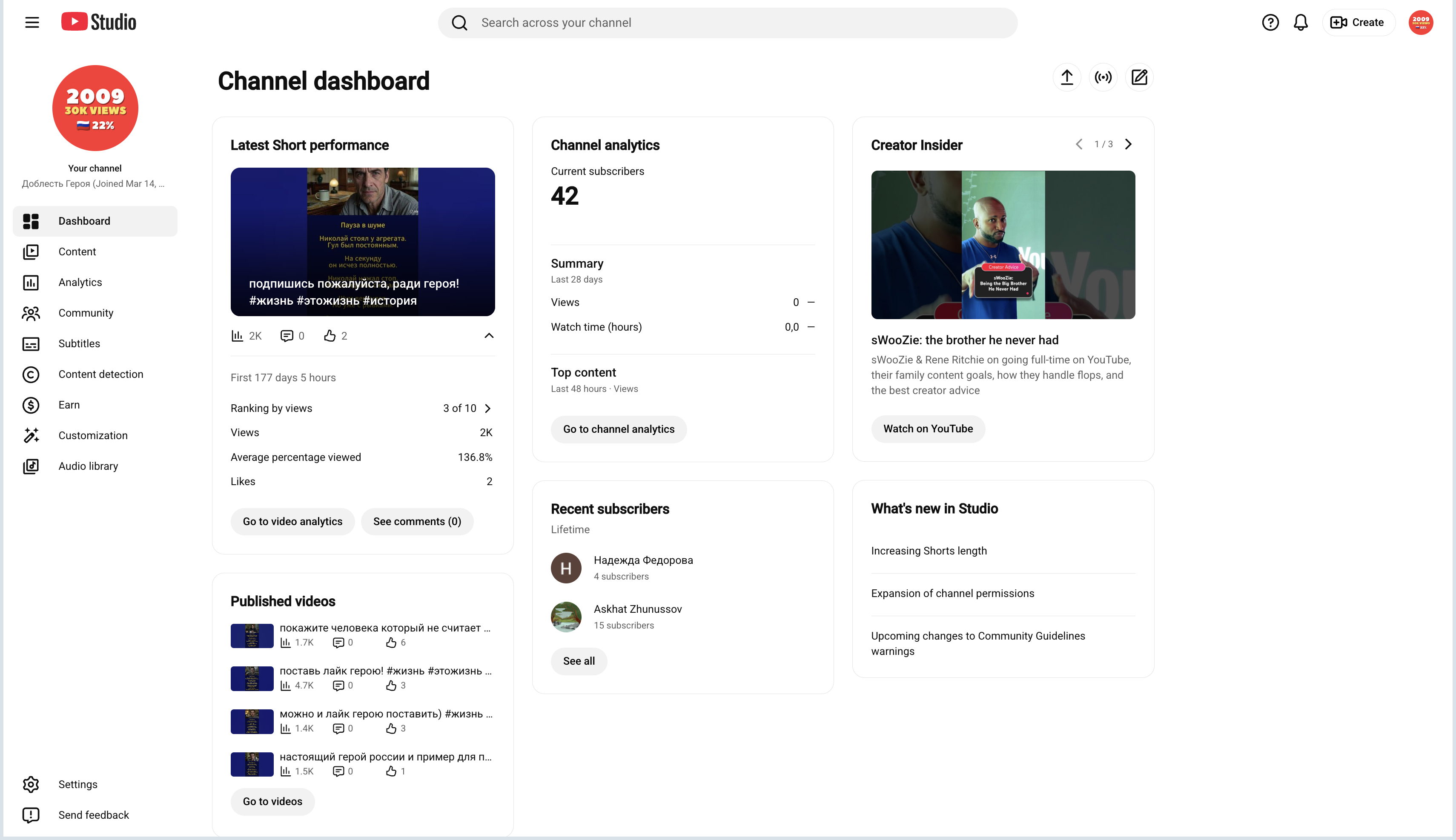
Task: Open video titled настоящий герой россии
Action: 385,757
